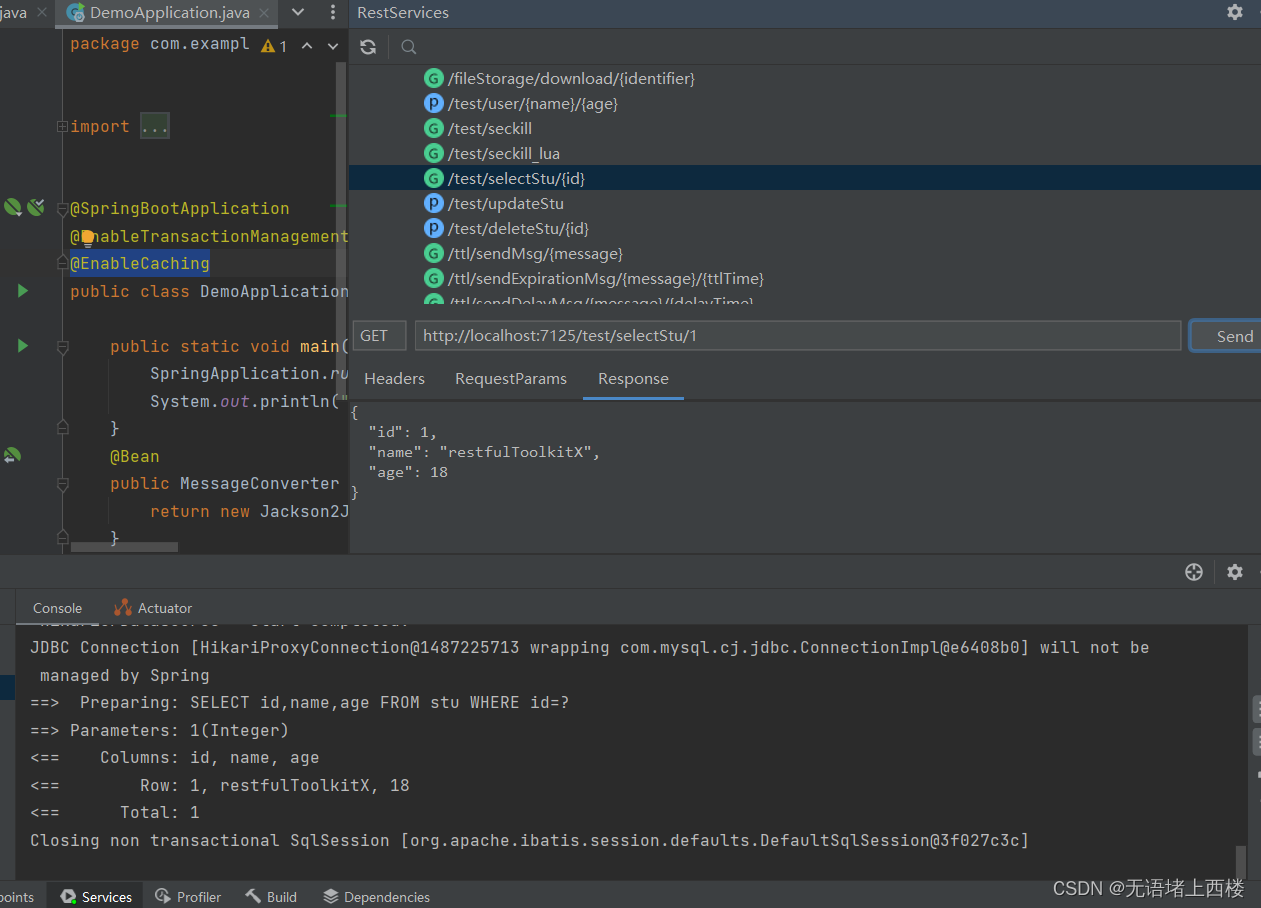Open the Actuator tab
The width and height of the screenshot is (1261, 908).
click(162, 607)
